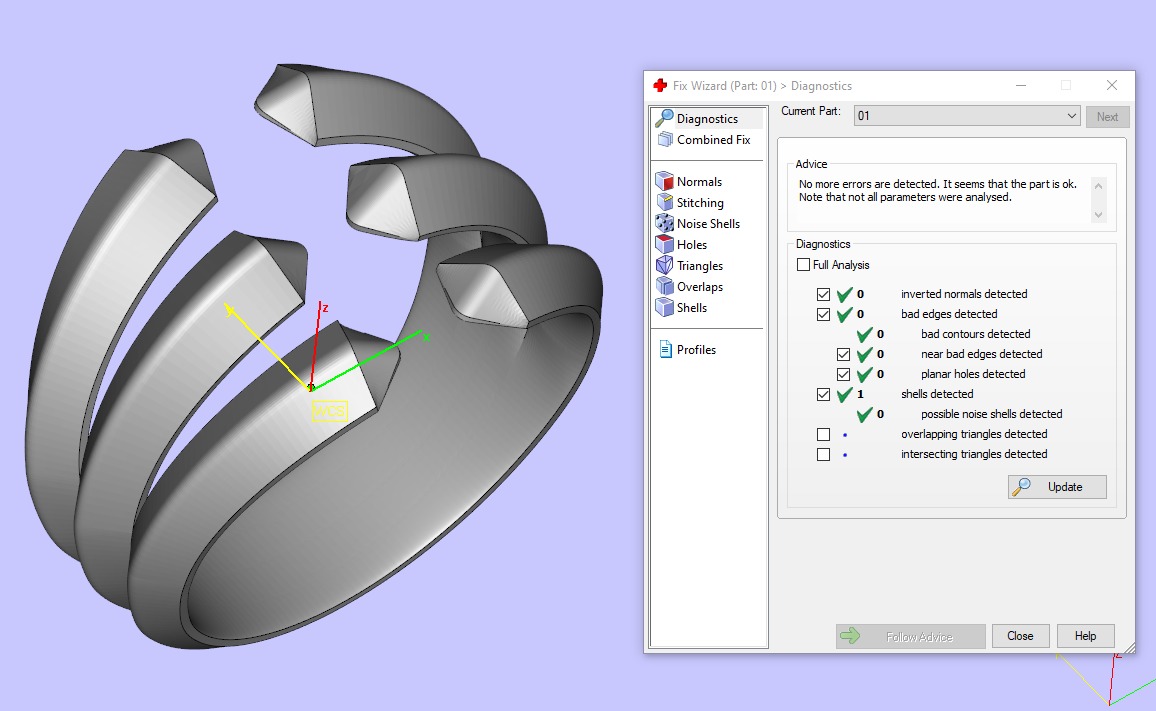Click the Follow Advice button
This screenshot has height=711, width=1156.
point(910,637)
